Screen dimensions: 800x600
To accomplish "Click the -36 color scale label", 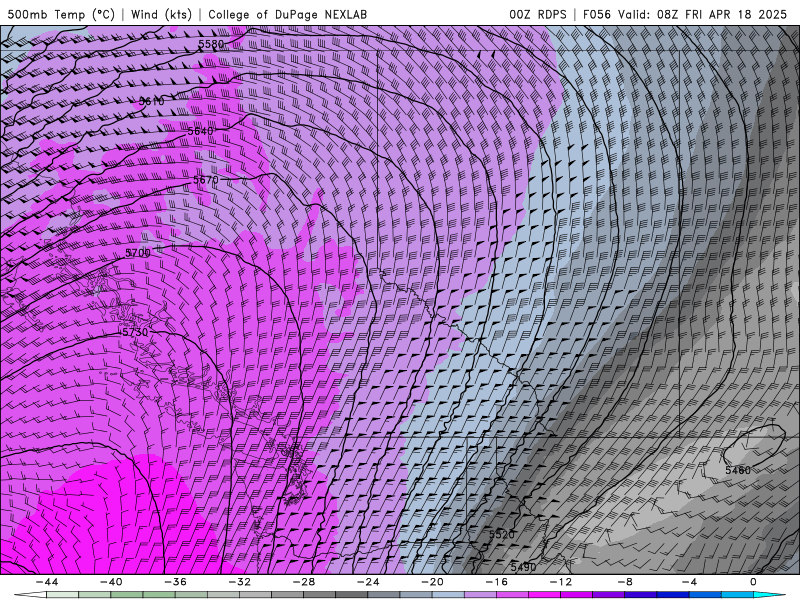I will (x=176, y=582).
